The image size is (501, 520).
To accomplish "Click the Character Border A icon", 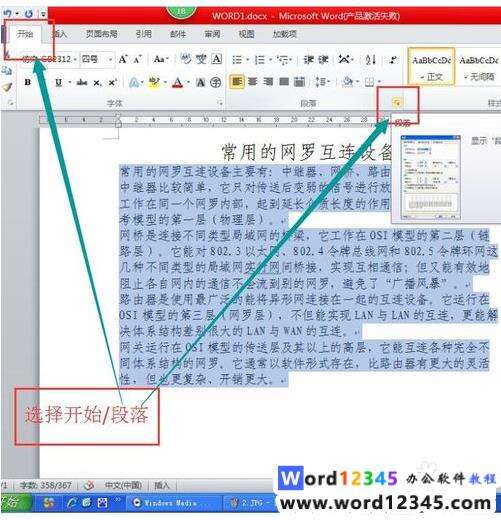I will (x=217, y=59).
